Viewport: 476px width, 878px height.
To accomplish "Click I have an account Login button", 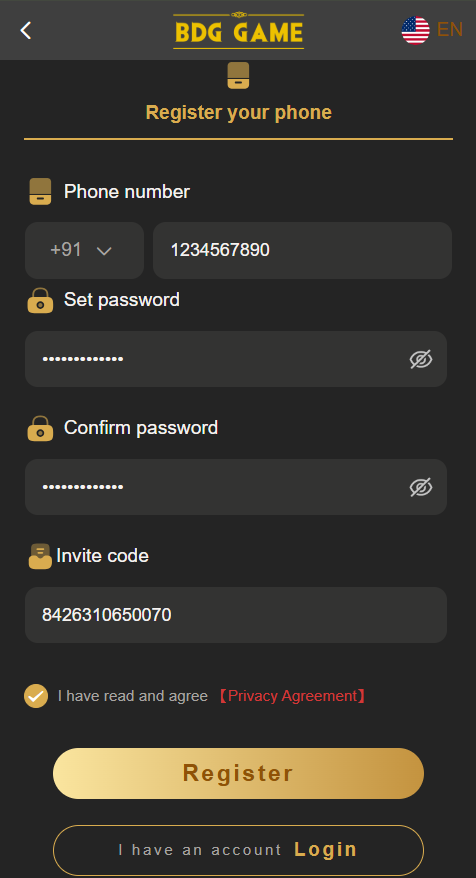I will (239, 849).
